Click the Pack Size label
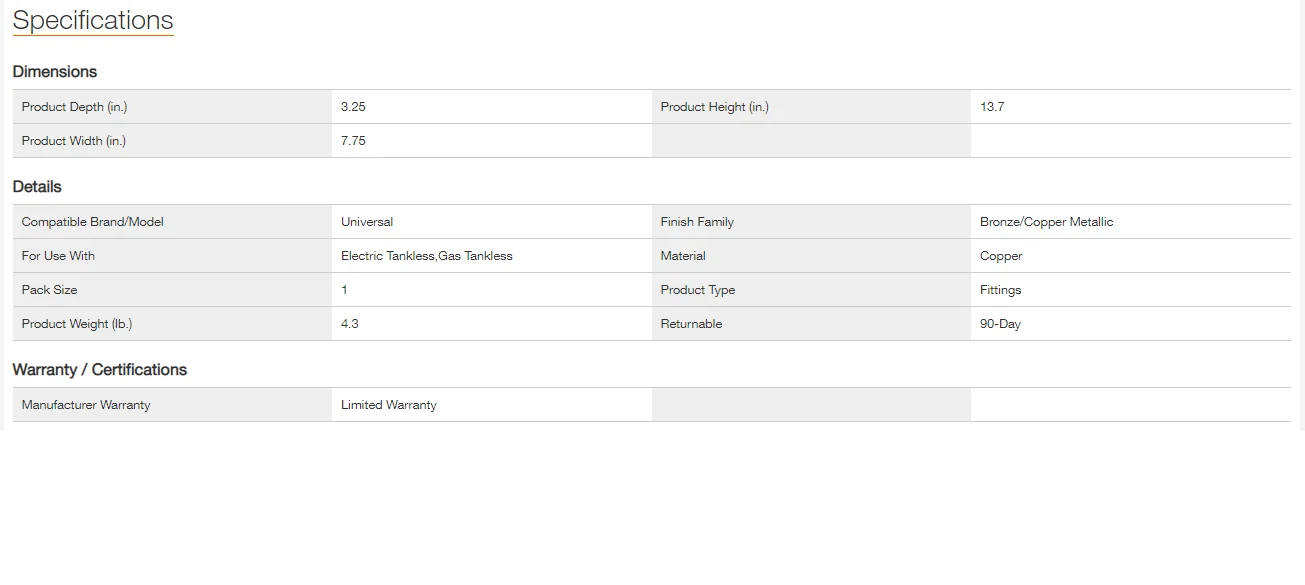This screenshot has width=1305, height=585. point(50,290)
